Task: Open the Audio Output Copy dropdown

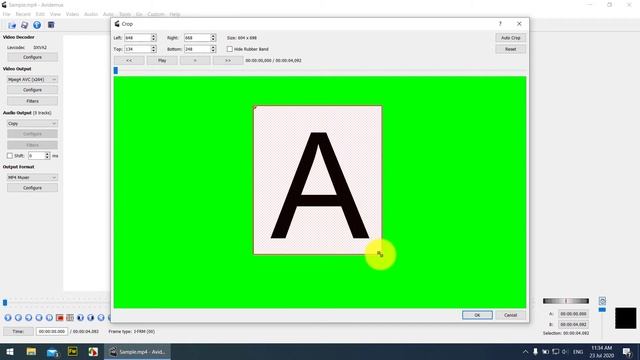Action: coord(32,123)
